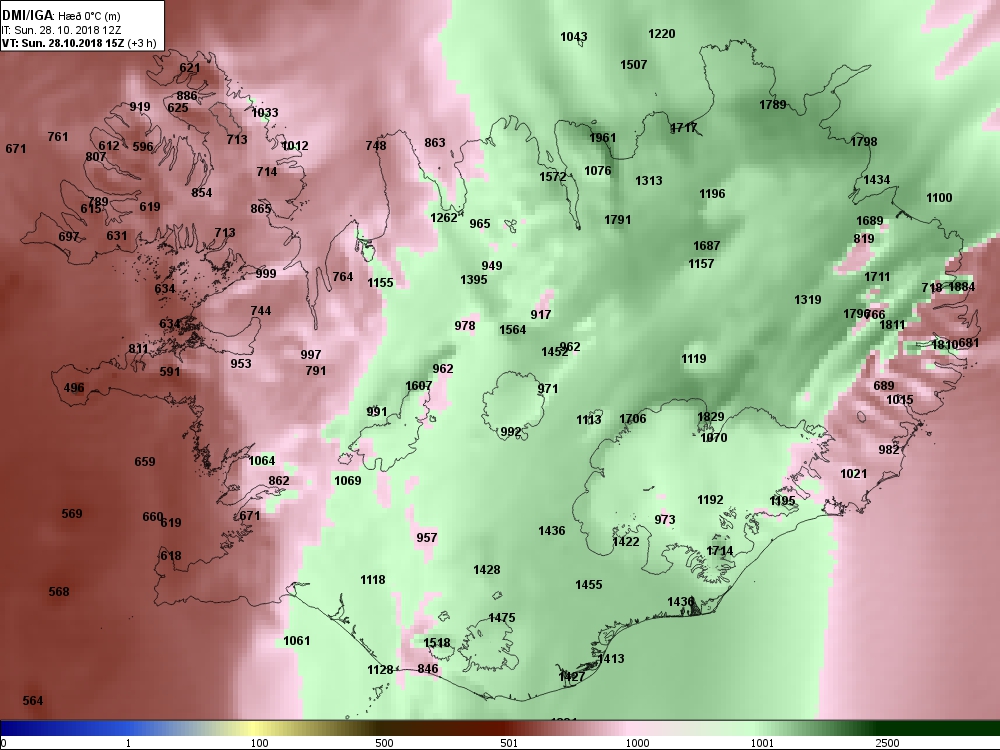The height and width of the screenshot is (750, 1000).
Task: Click the 500 label on color scale
Action: click(384, 743)
